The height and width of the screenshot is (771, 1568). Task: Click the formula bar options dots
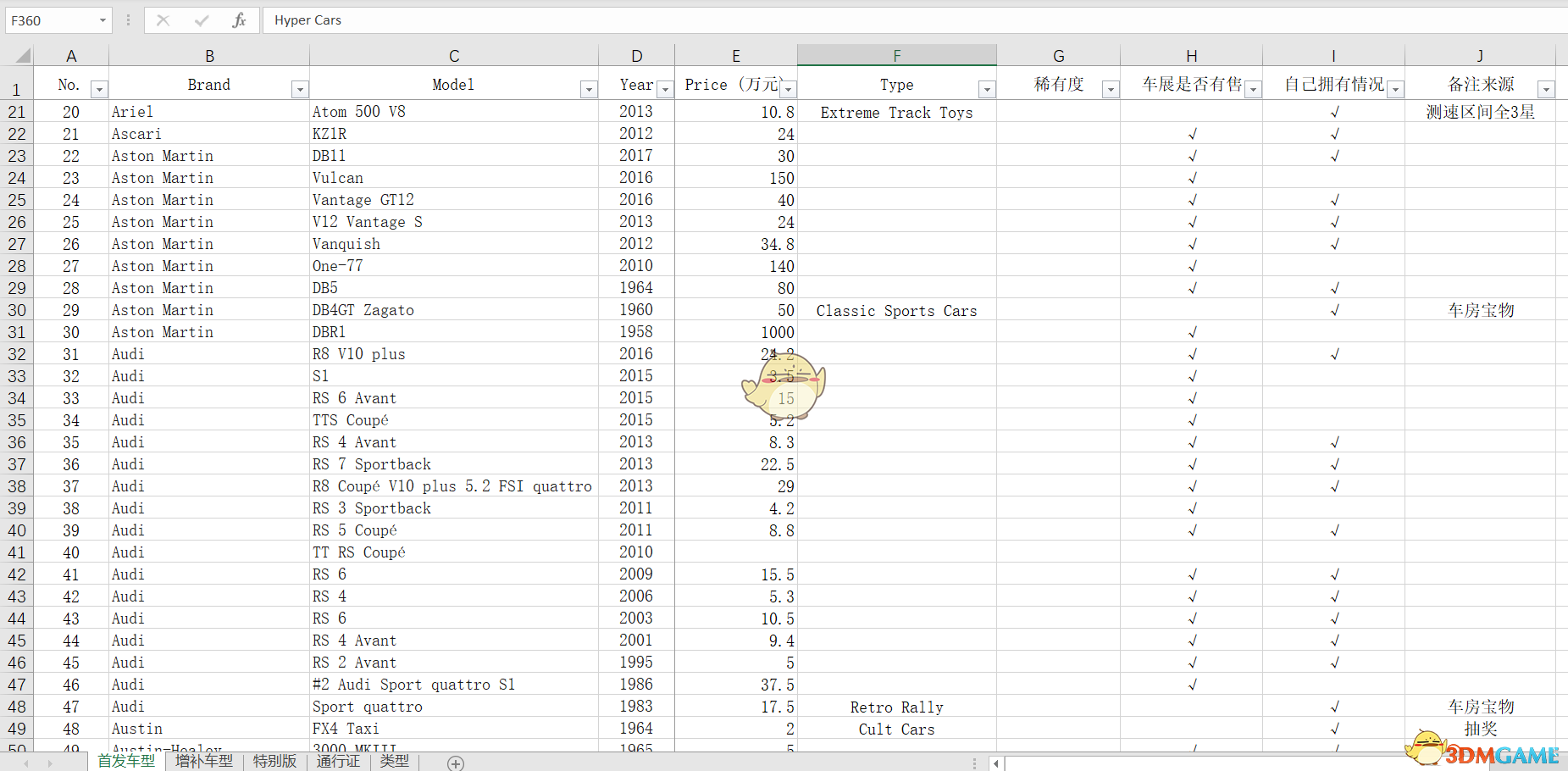pos(128,20)
